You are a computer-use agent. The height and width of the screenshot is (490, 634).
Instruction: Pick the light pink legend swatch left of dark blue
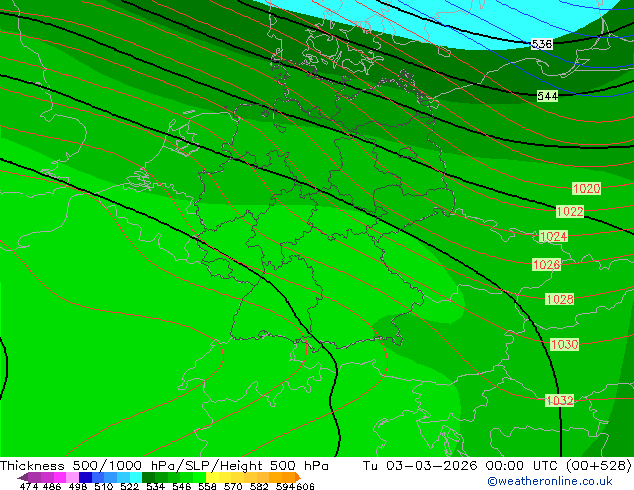tap(72, 477)
